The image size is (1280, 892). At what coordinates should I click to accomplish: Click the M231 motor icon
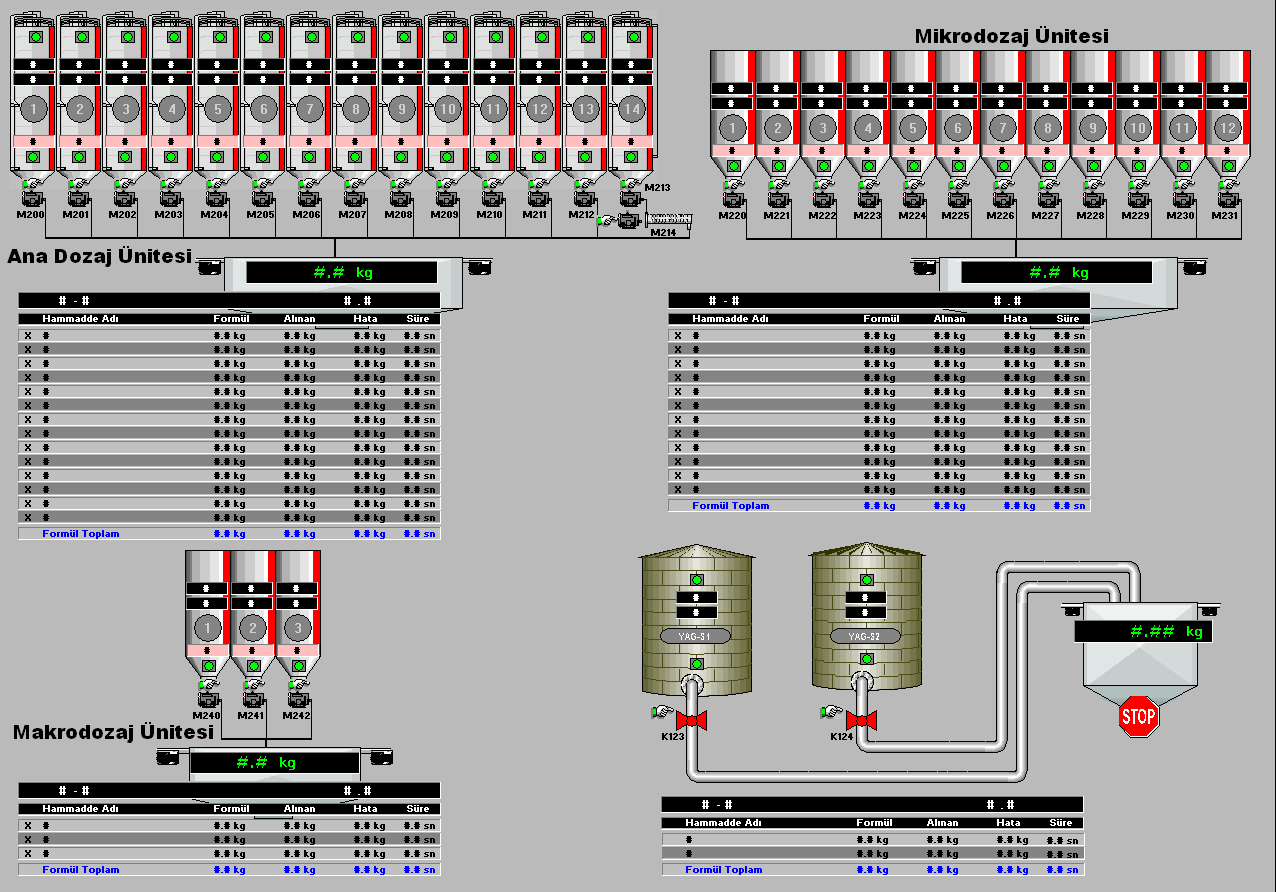point(1229,198)
